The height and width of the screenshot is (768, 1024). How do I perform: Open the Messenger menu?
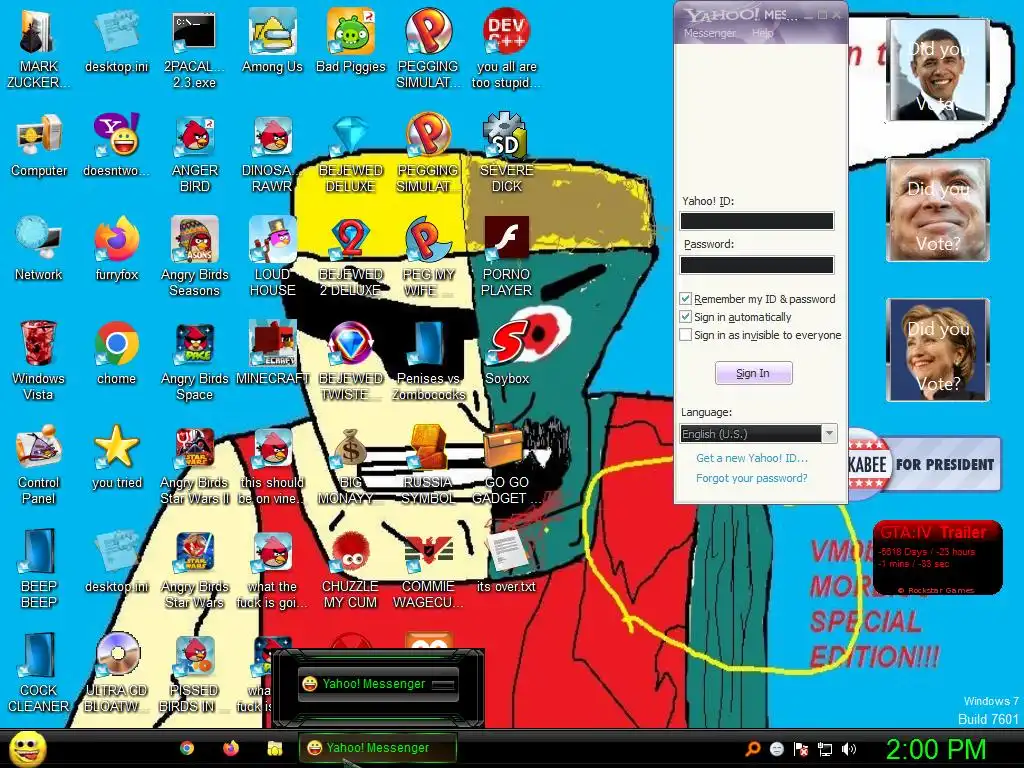click(709, 33)
